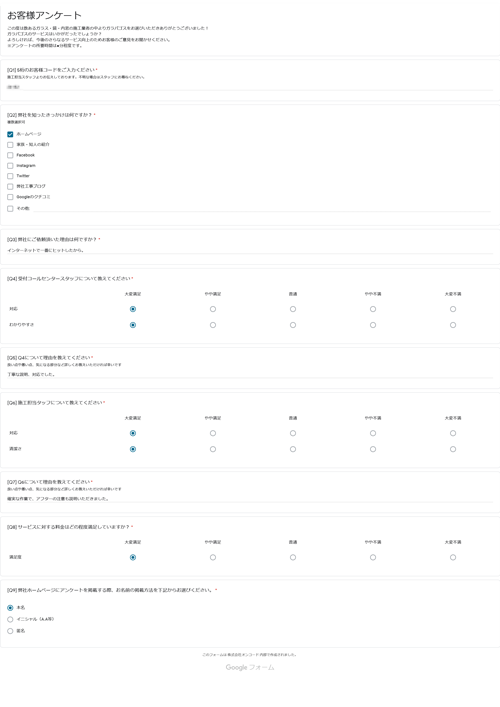Choose the イニシャル radio option in Q9
The width and height of the screenshot is (500, 707).
[10, 620]
